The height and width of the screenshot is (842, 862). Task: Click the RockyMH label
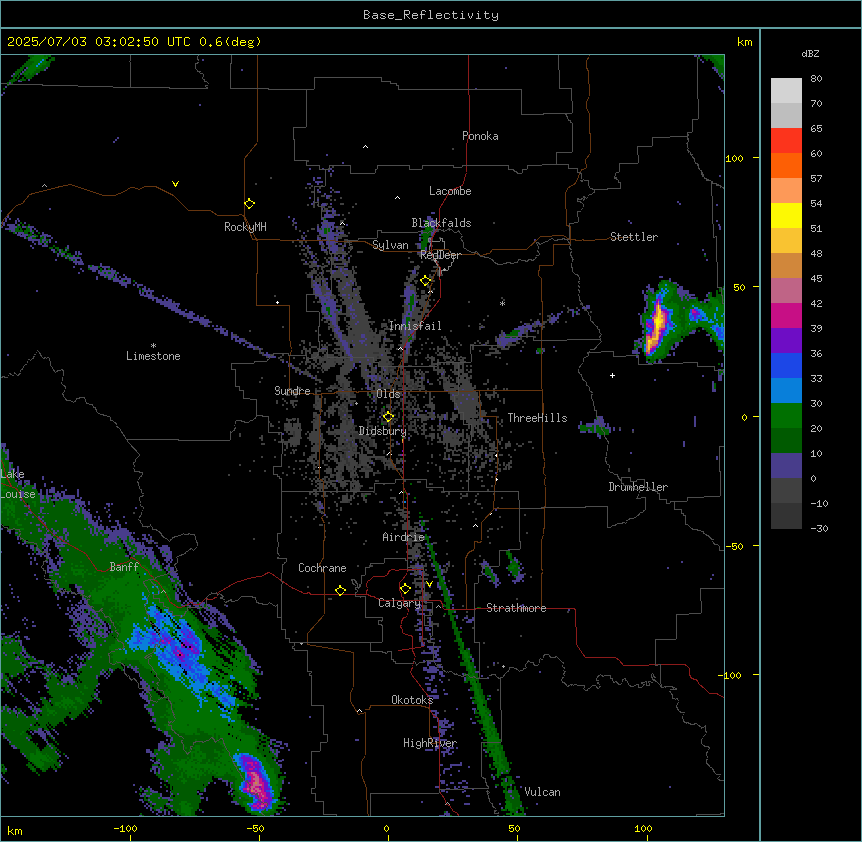click(x=245, y=227)
